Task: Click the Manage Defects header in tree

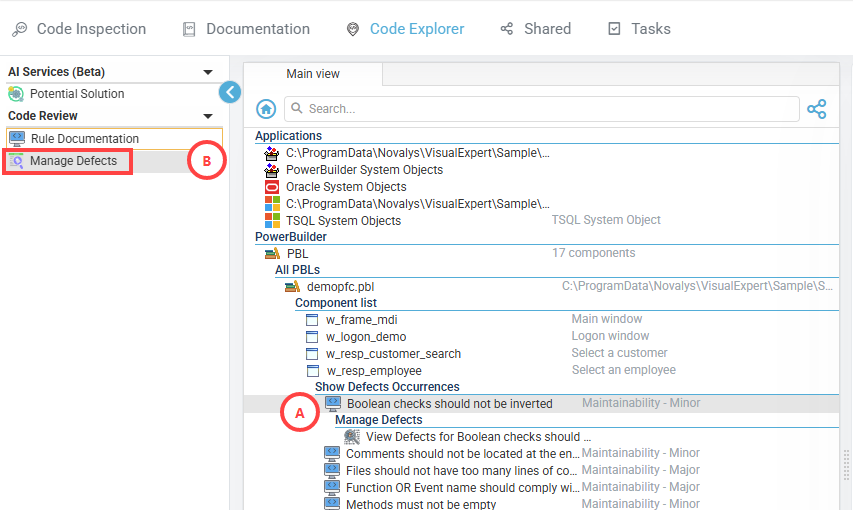Action: pyautogui.click(x=379, y=420)
